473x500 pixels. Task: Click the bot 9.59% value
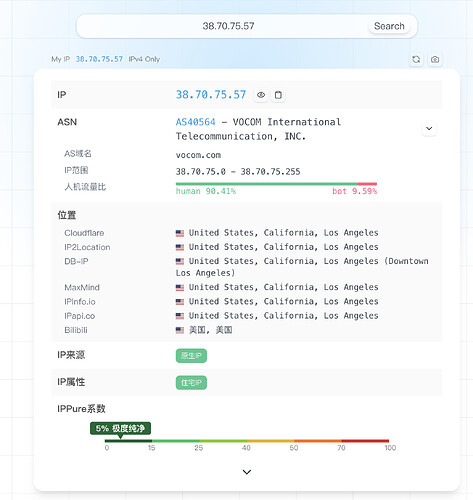pos(354,191)
